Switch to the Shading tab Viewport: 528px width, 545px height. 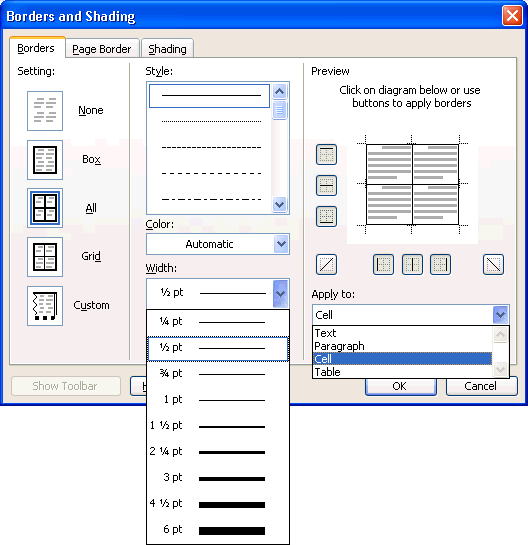point(168,49)
